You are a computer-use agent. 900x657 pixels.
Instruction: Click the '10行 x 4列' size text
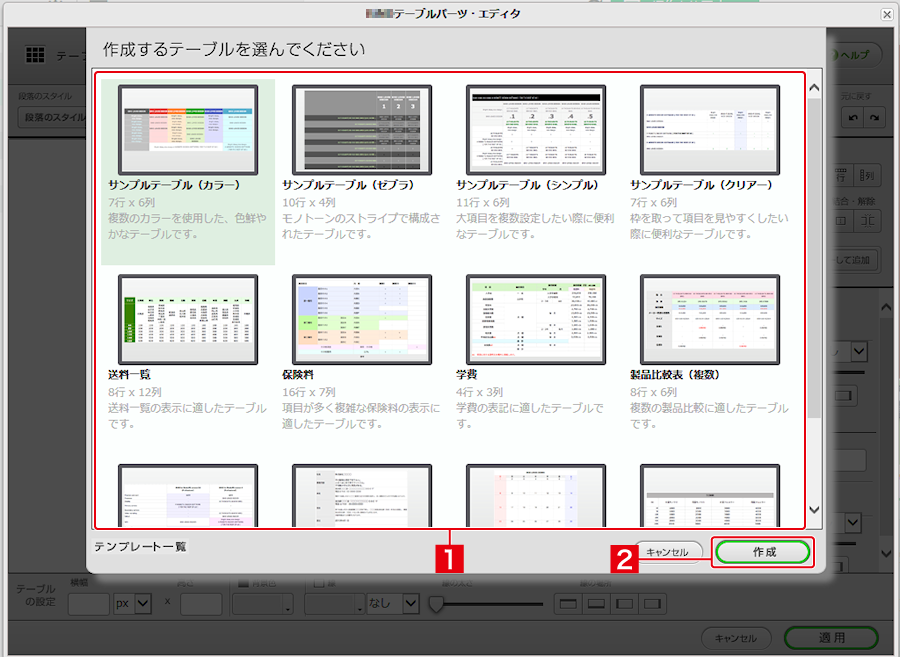click(309, 203)
